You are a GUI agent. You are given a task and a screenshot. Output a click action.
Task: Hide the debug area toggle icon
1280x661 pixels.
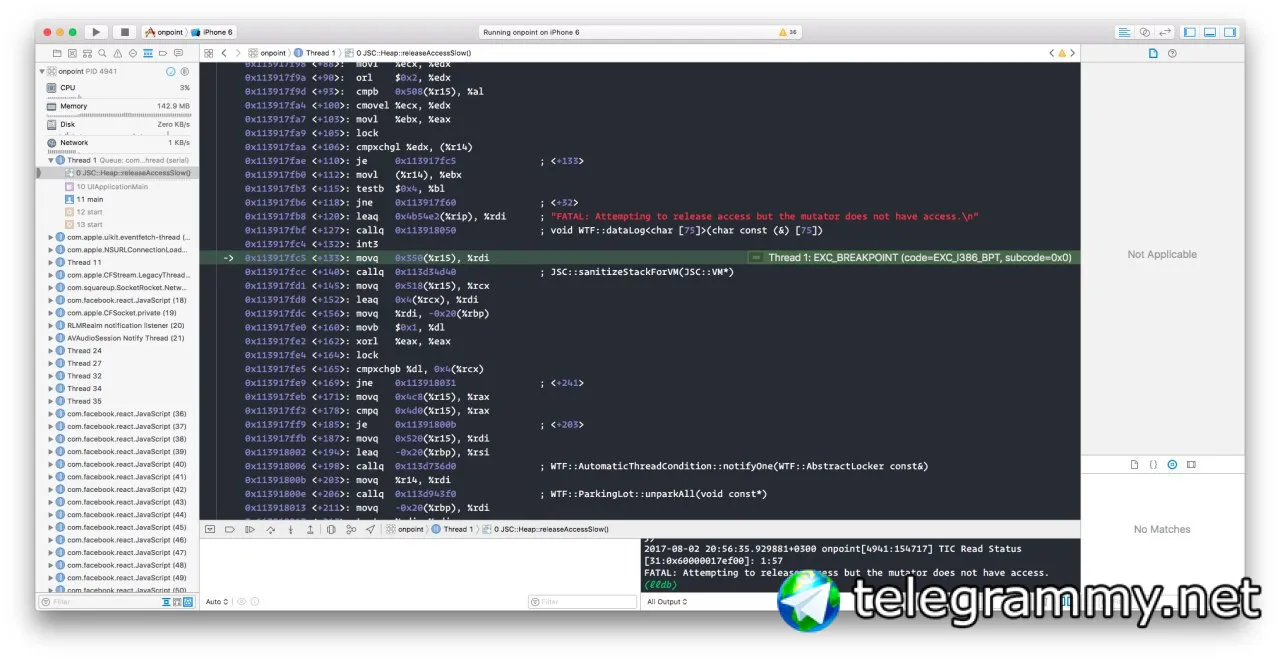210,529
